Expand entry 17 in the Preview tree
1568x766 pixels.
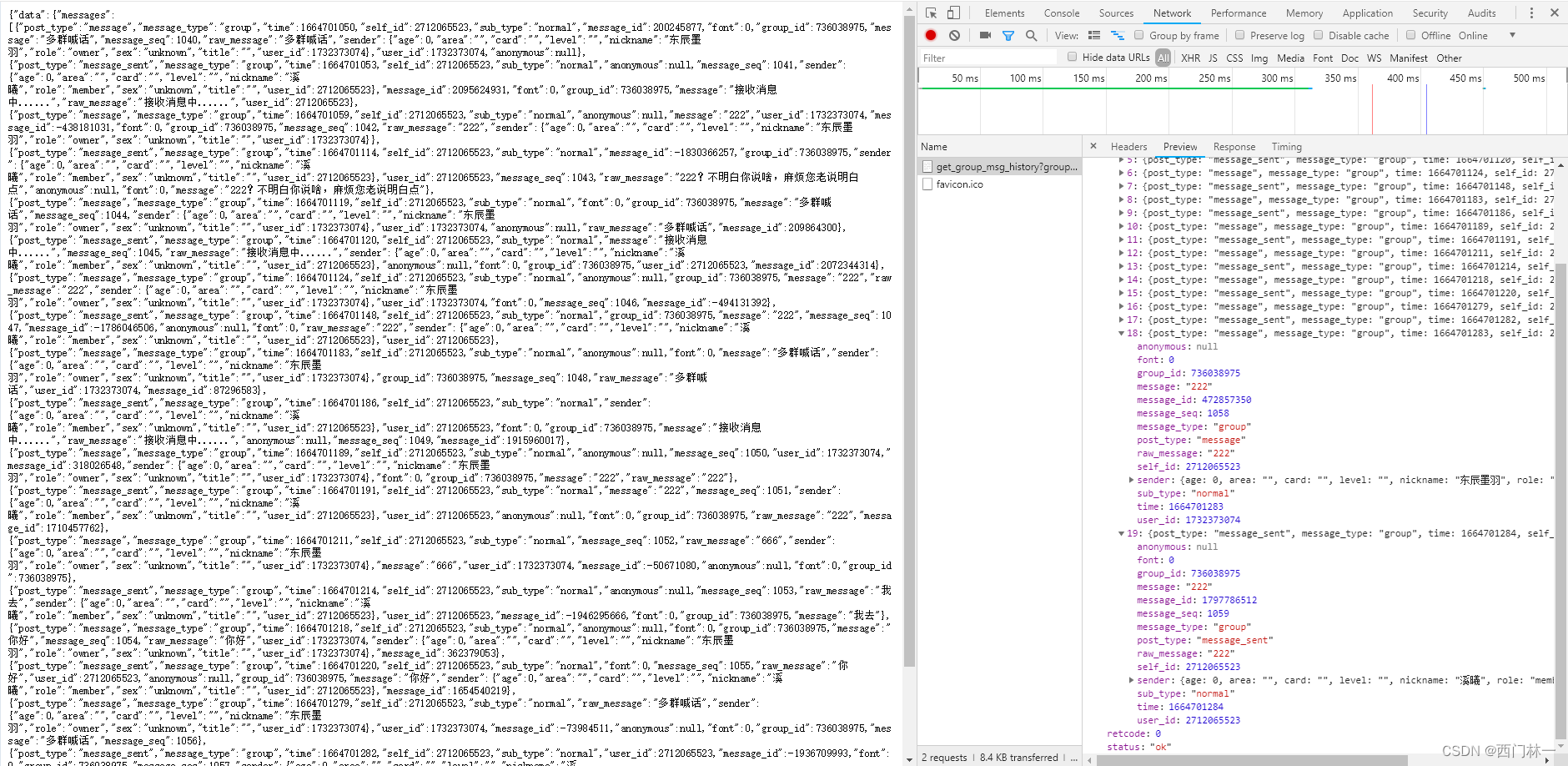point(1122,320)
